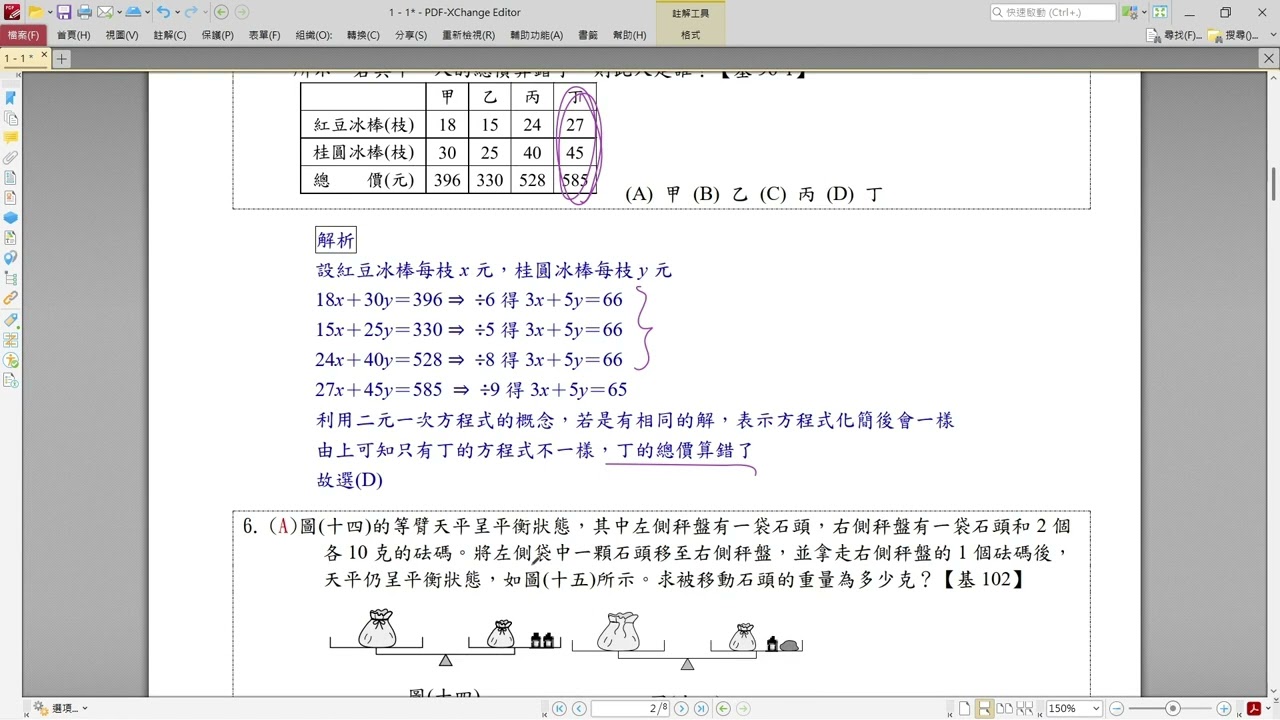The width and height of the screenshot is (1280, 720).
Task: Open 幫助(H) ribbon tab
Action: point(629,35)
